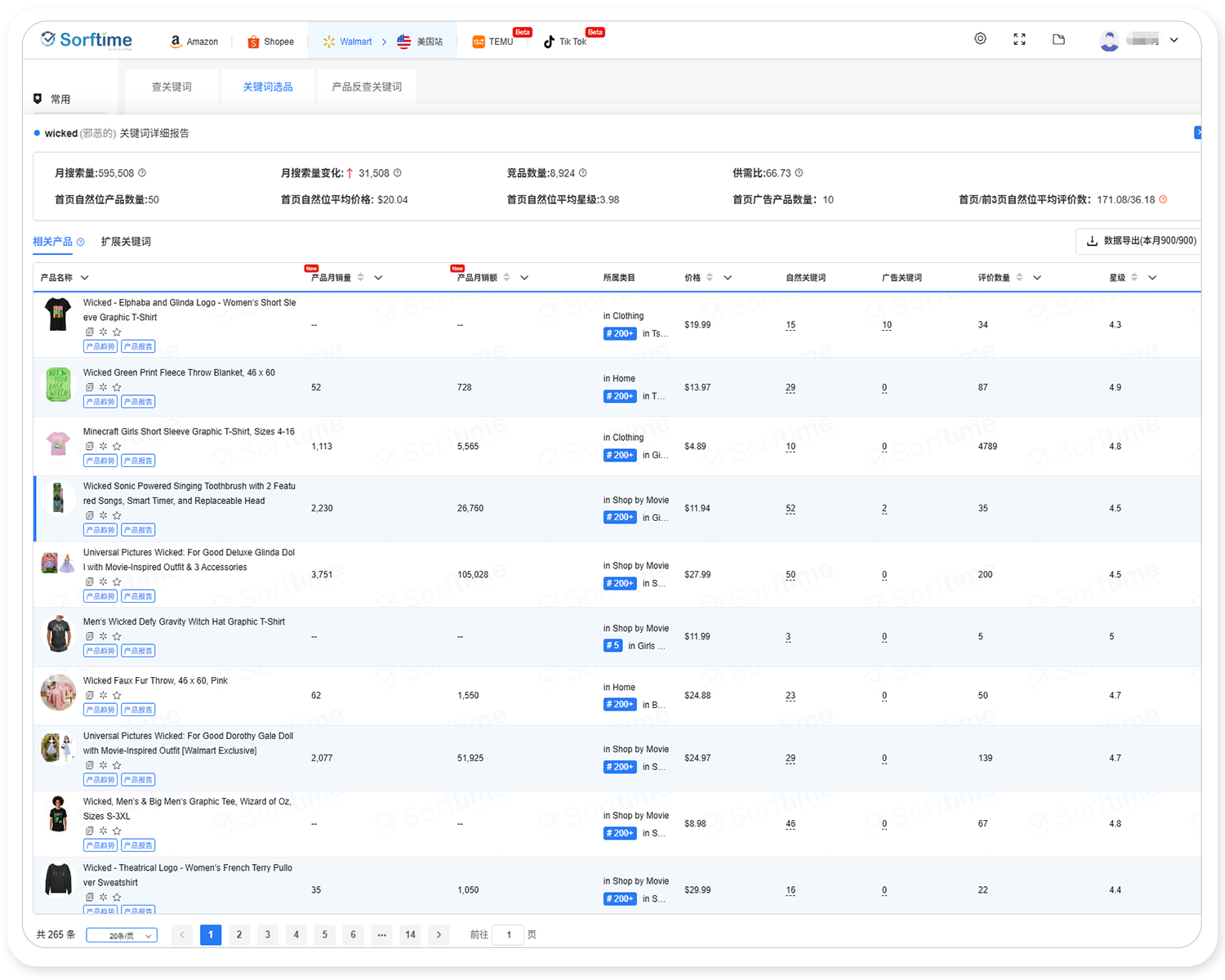The image size is (1225, 980).
Task: Open the 评价数量 column filter chevron
Action: click(x=1037, y=278)
